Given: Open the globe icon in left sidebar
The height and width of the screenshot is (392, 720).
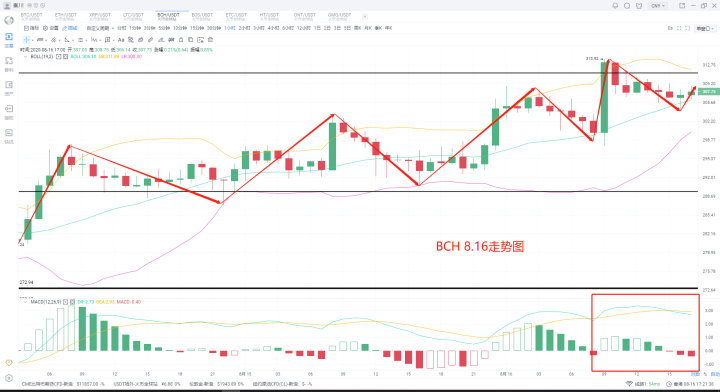Looking at the screenshot, I should tap(9, 20).
